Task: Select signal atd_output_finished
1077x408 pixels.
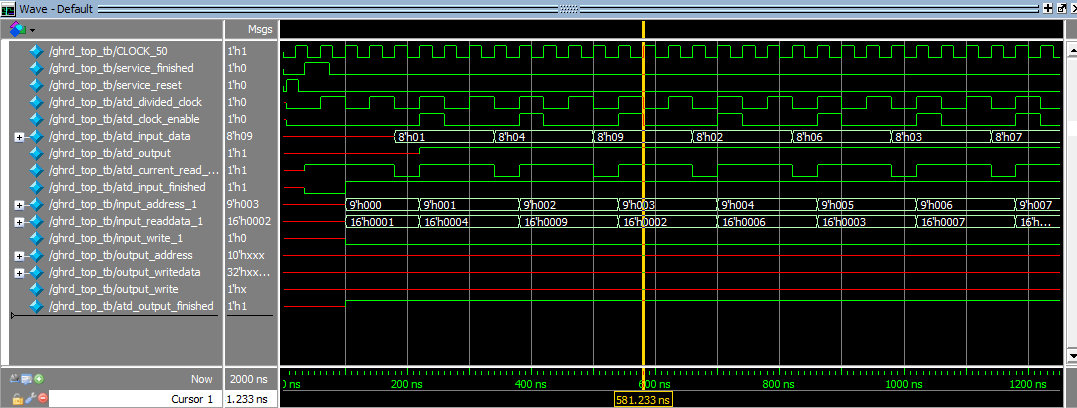Action: point(131,306)
